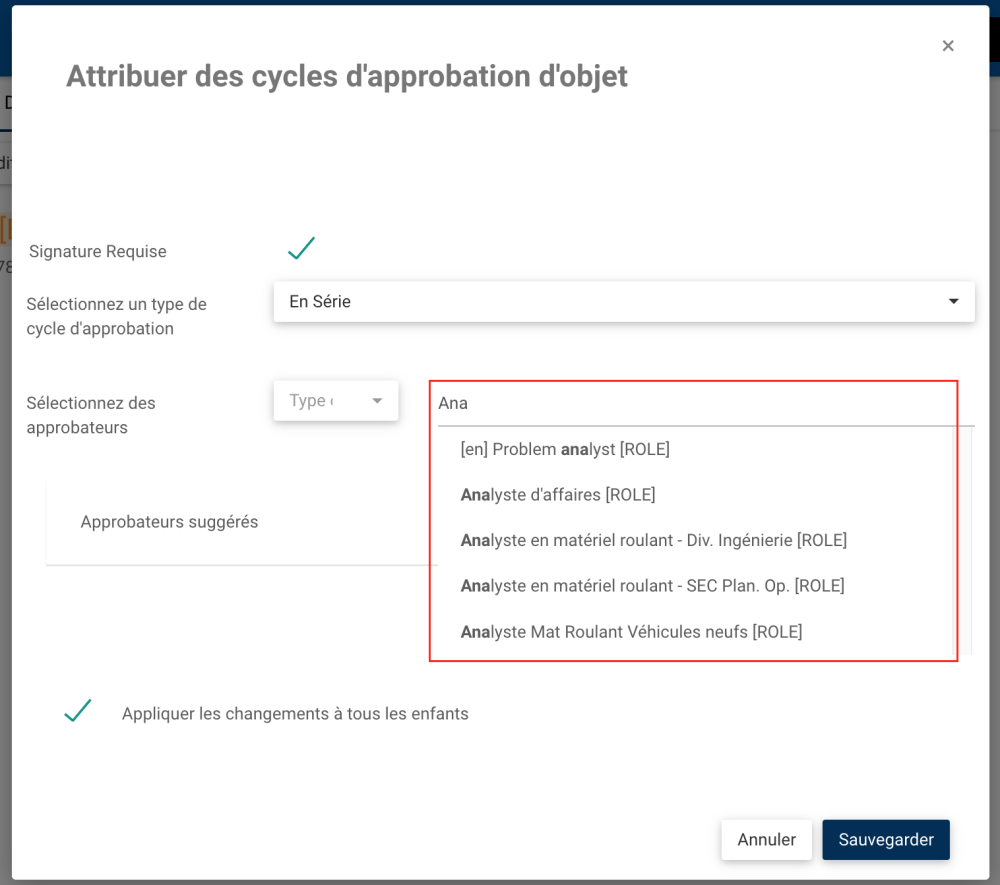Select [en] Problem analyst [ROLE] suggestion
This screenshot has width=1000, height=885.
pos(565,450)
